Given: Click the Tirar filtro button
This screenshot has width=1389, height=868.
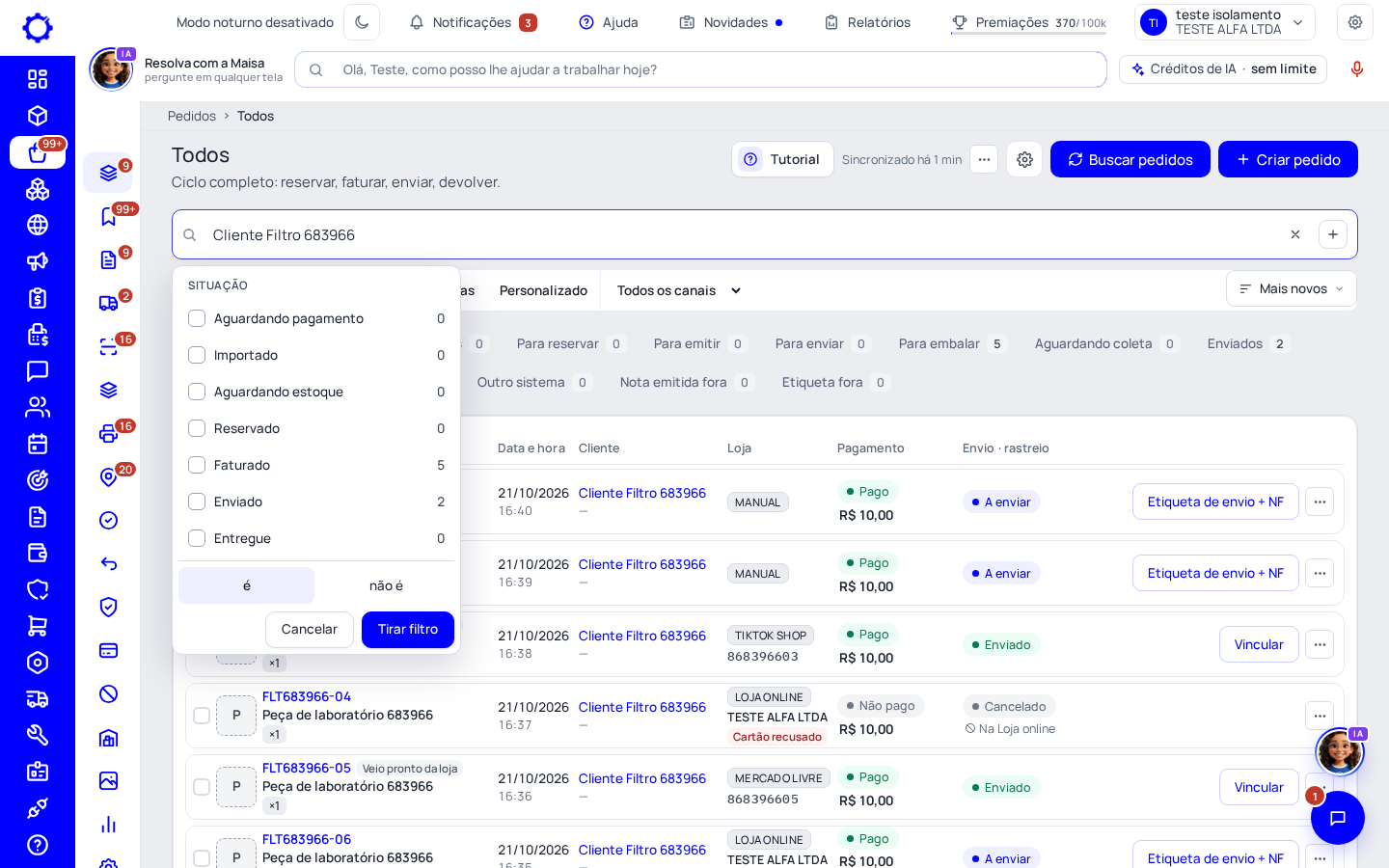Looking at the screenshot, I should pyautogui.click(x=408, y=630).
